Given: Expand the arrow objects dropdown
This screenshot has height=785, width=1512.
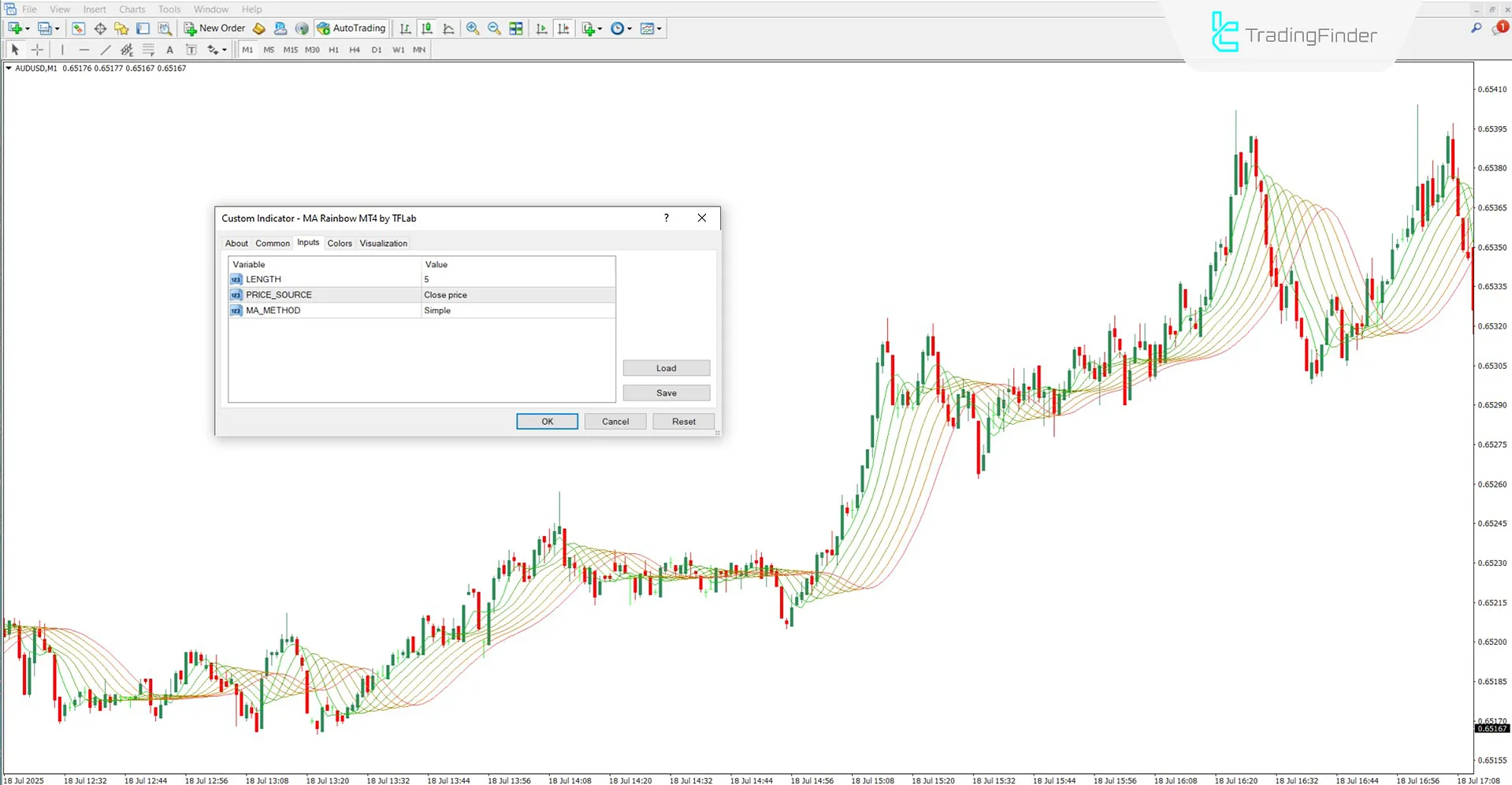Looking at the screenshot, I should pyautogui.click(x=222, y=49).
